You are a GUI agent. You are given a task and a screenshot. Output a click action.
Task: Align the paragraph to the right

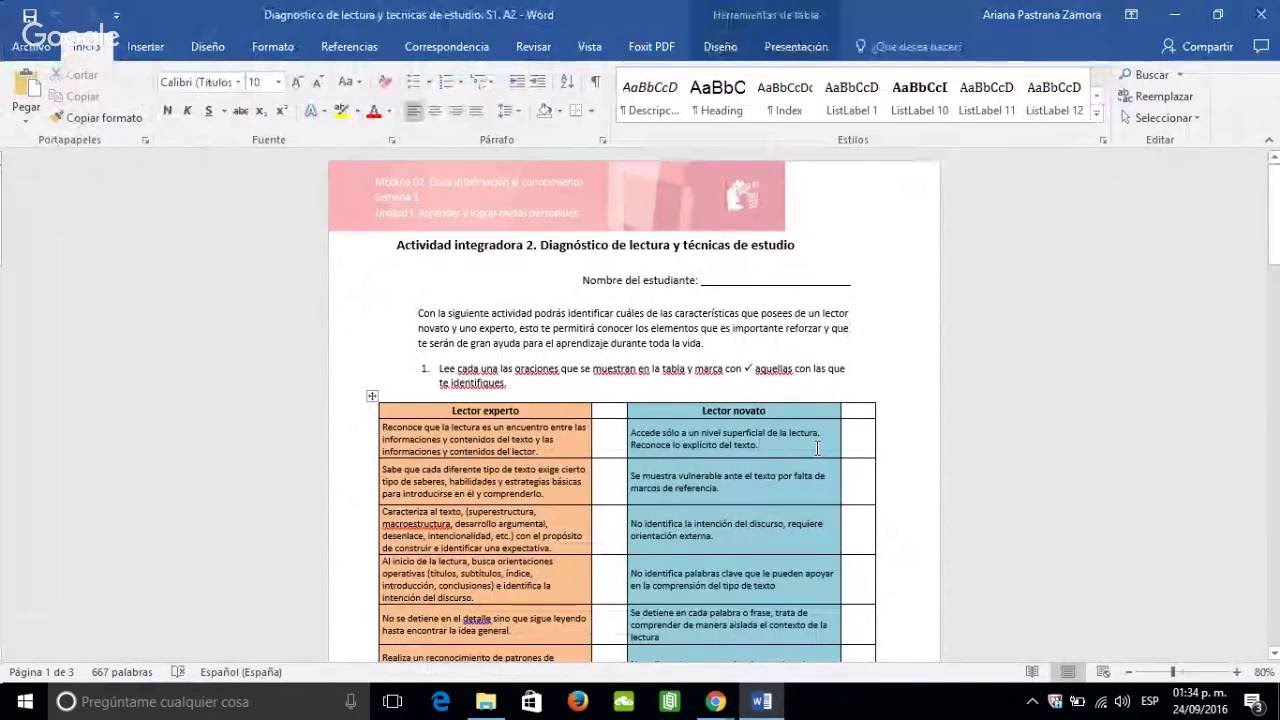[x=455, y=111]
